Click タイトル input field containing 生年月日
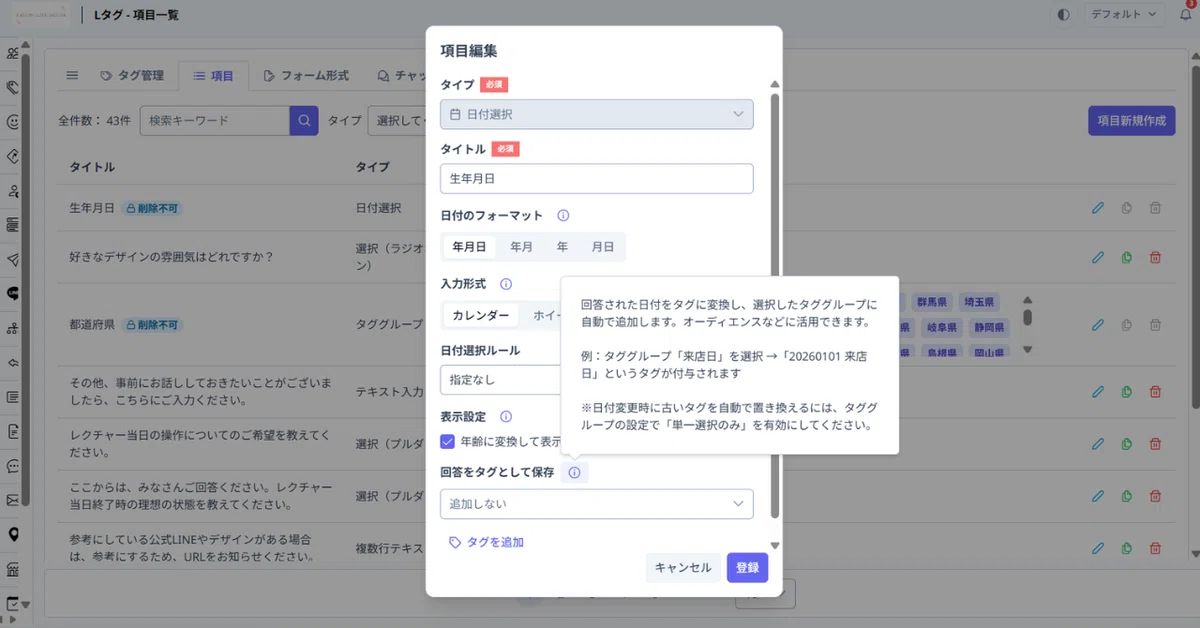Viewport: 1200px width, 628px height. (x=596, y=179)
